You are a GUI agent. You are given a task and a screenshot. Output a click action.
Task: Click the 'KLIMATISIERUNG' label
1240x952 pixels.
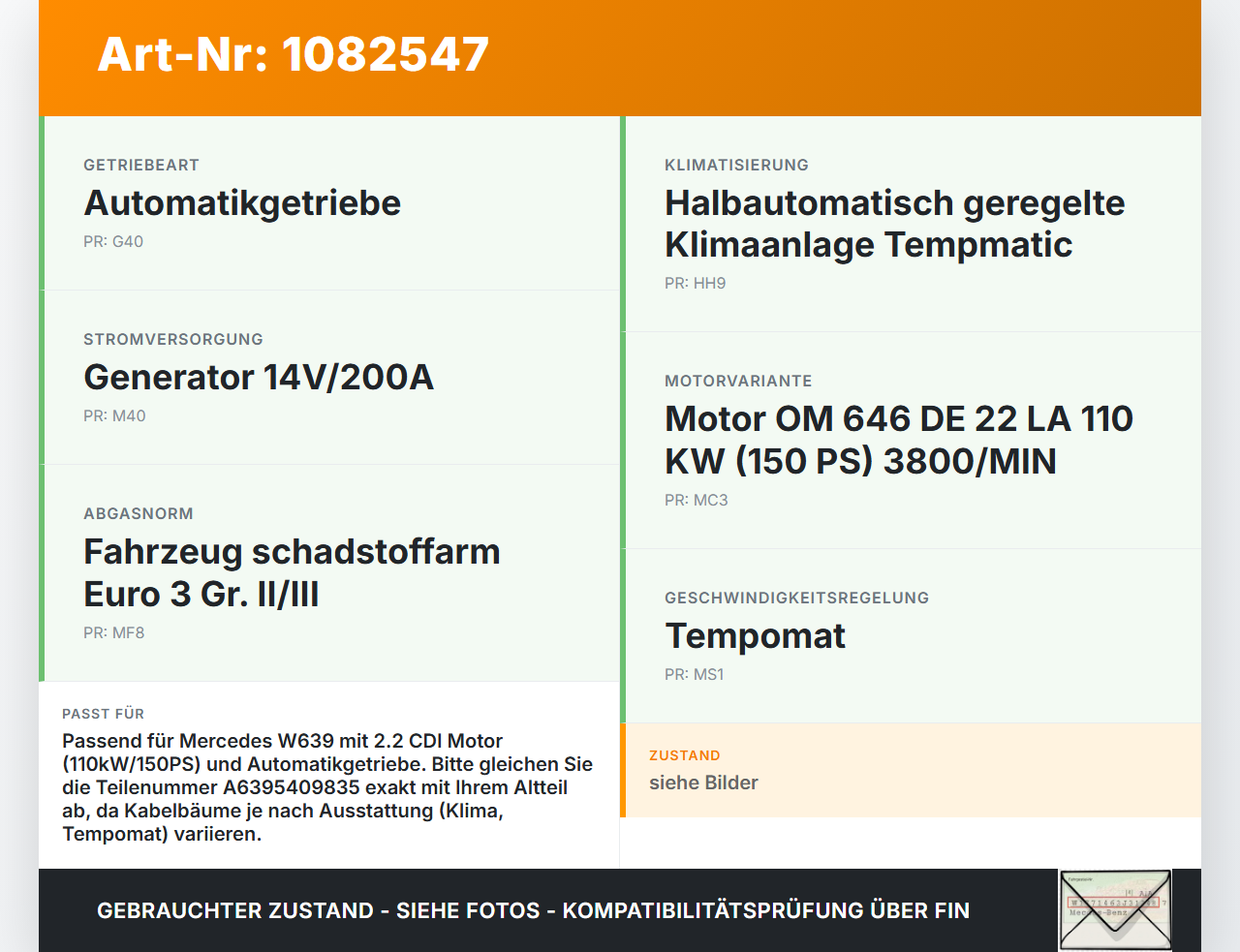click(736, 165)
